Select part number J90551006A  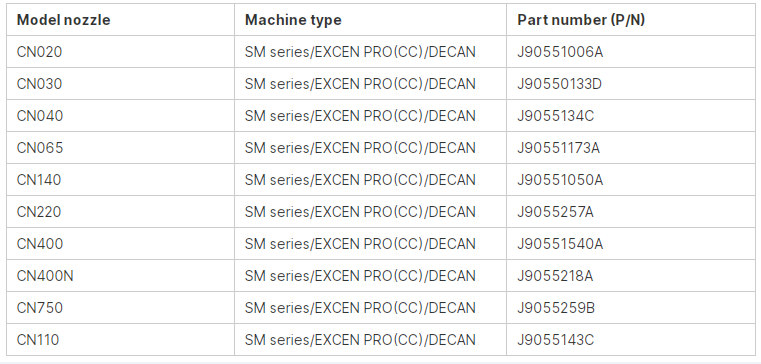click(x=560, y=52)
